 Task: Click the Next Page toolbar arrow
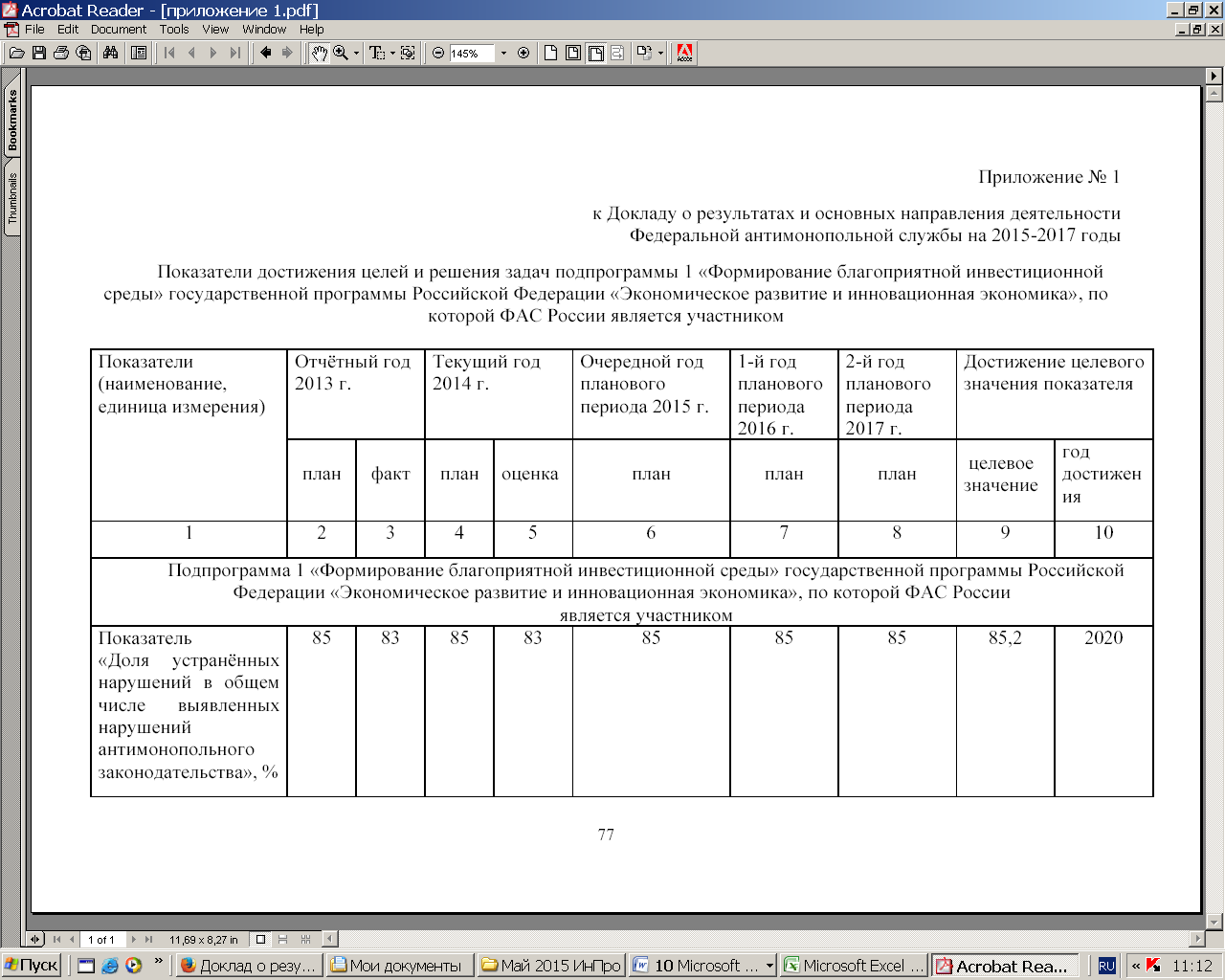[x=213, y=54]
